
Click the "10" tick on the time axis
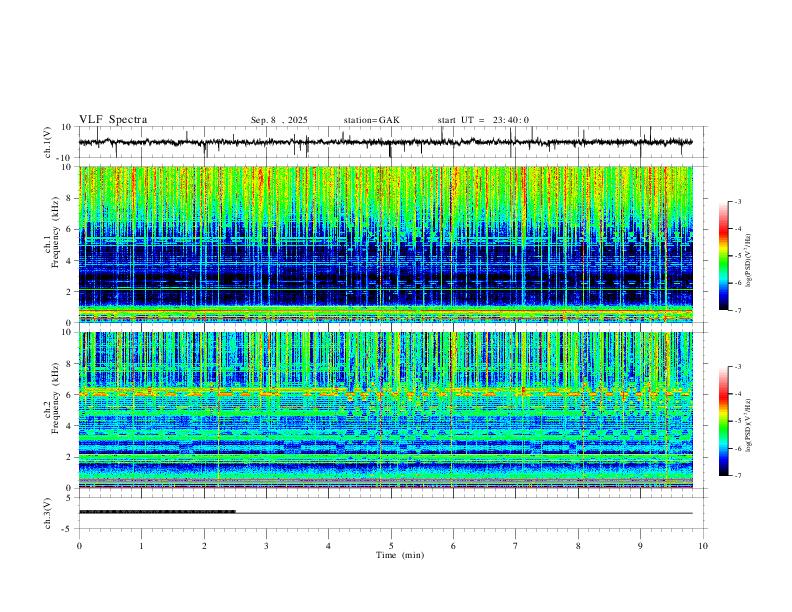pos(703,546)
